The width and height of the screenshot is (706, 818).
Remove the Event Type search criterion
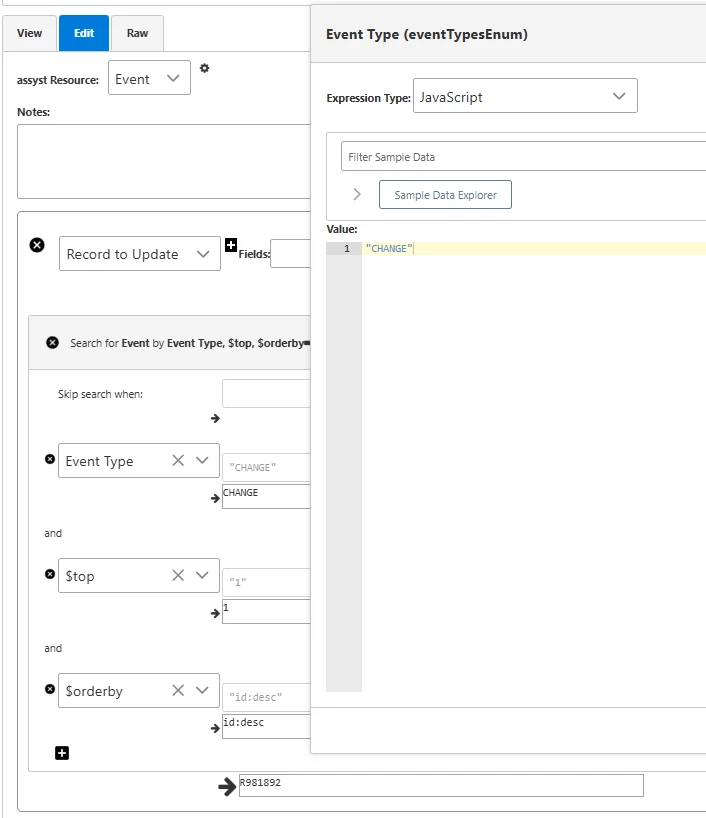tap(50, 459)
